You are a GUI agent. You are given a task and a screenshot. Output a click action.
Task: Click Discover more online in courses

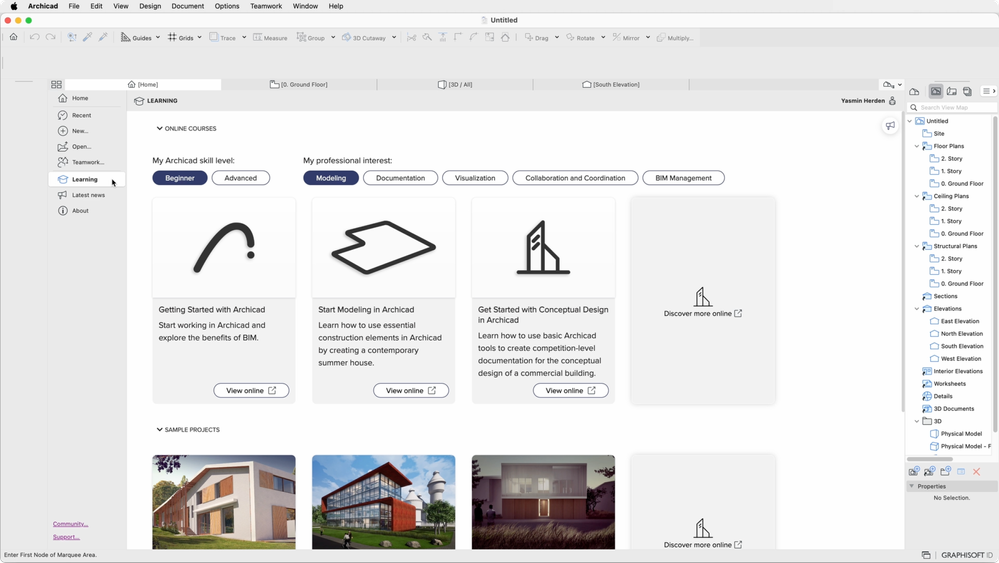[x=703, y=313]
